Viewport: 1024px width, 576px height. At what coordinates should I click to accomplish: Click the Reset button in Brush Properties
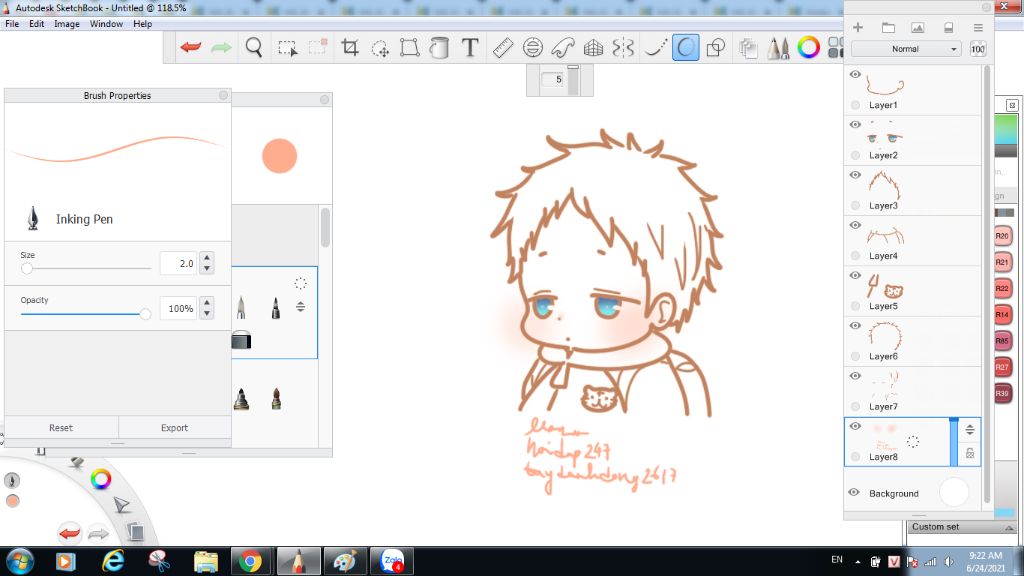(x=61, y=428)
